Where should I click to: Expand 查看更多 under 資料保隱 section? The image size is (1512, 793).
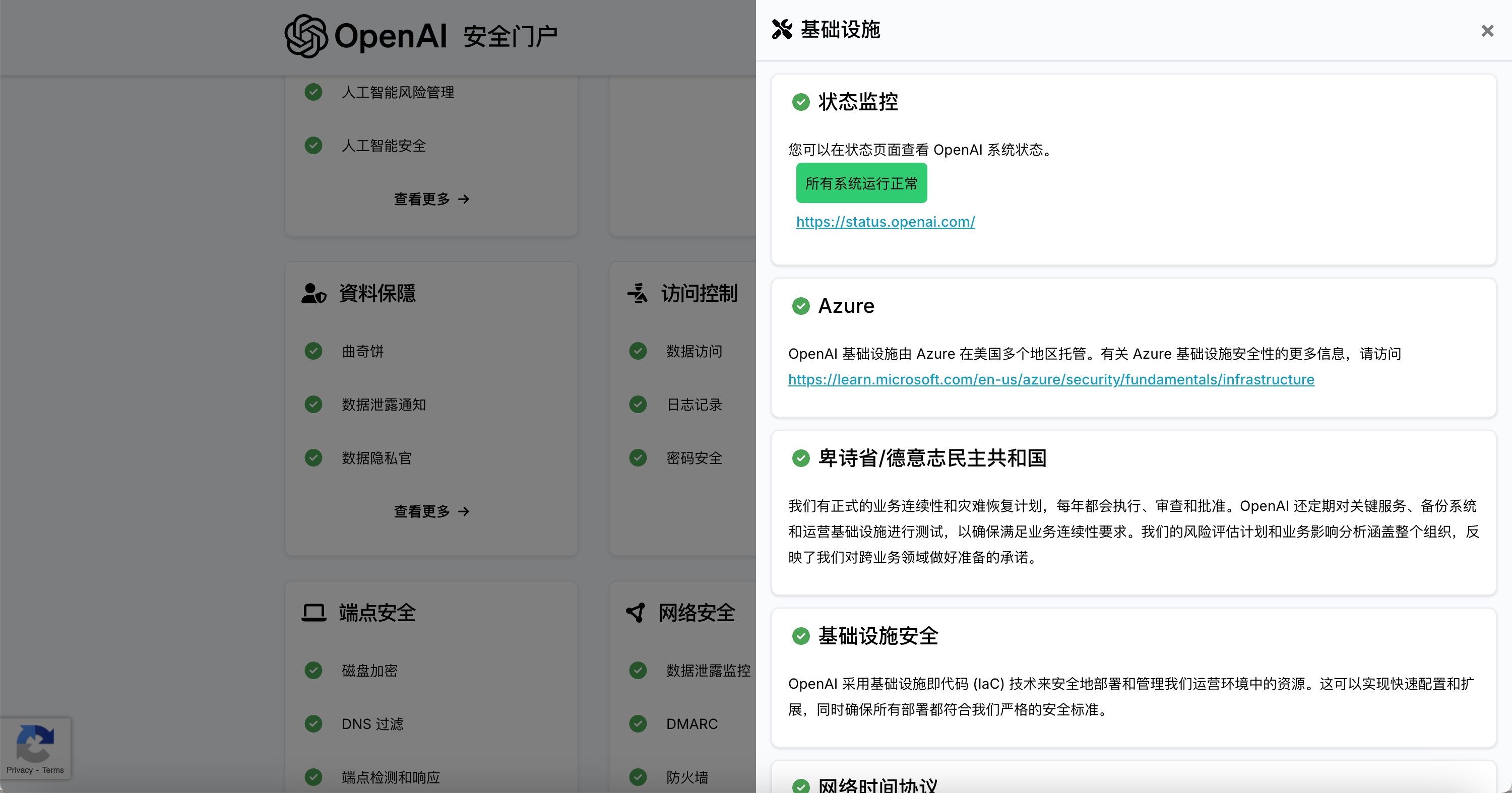(431, 511)
